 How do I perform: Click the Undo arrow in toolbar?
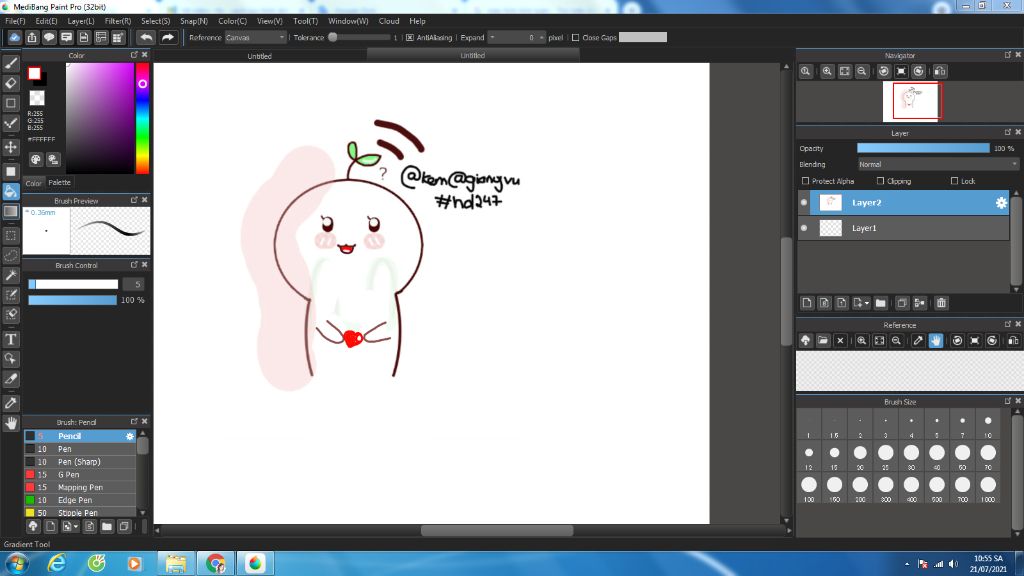point(146,37)
